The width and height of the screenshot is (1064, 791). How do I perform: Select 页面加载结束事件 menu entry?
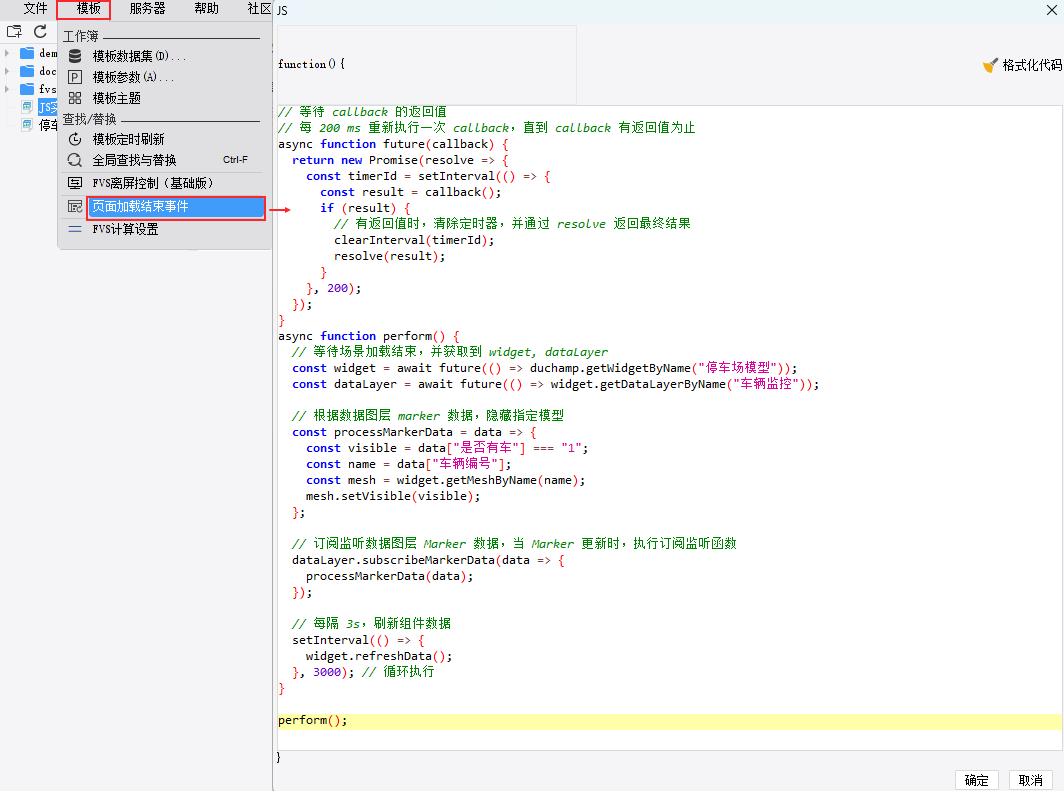coord(140,207)
